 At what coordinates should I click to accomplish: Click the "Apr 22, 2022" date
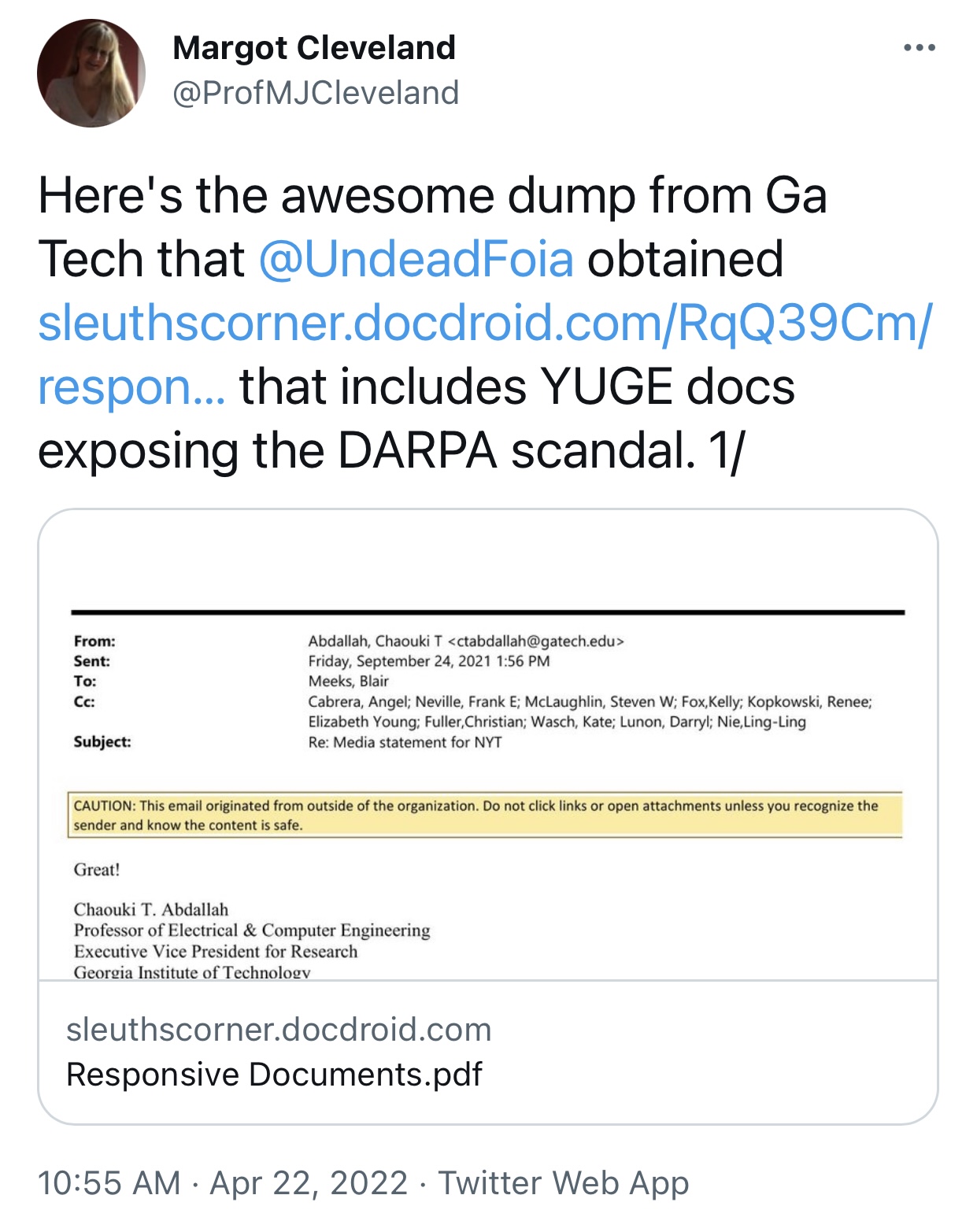(309, 1182)
